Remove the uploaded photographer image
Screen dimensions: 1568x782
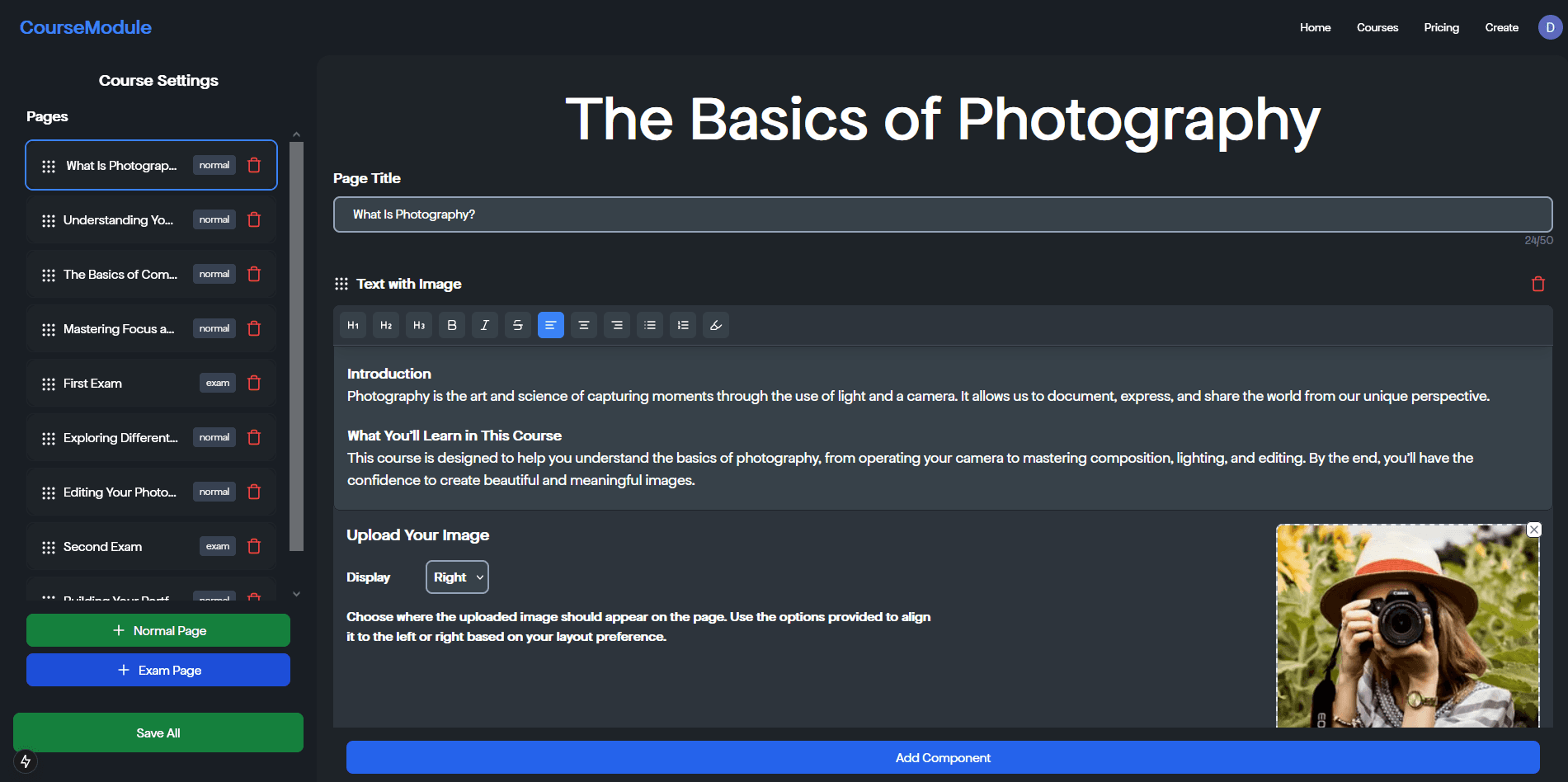(x=1534, y=530)
